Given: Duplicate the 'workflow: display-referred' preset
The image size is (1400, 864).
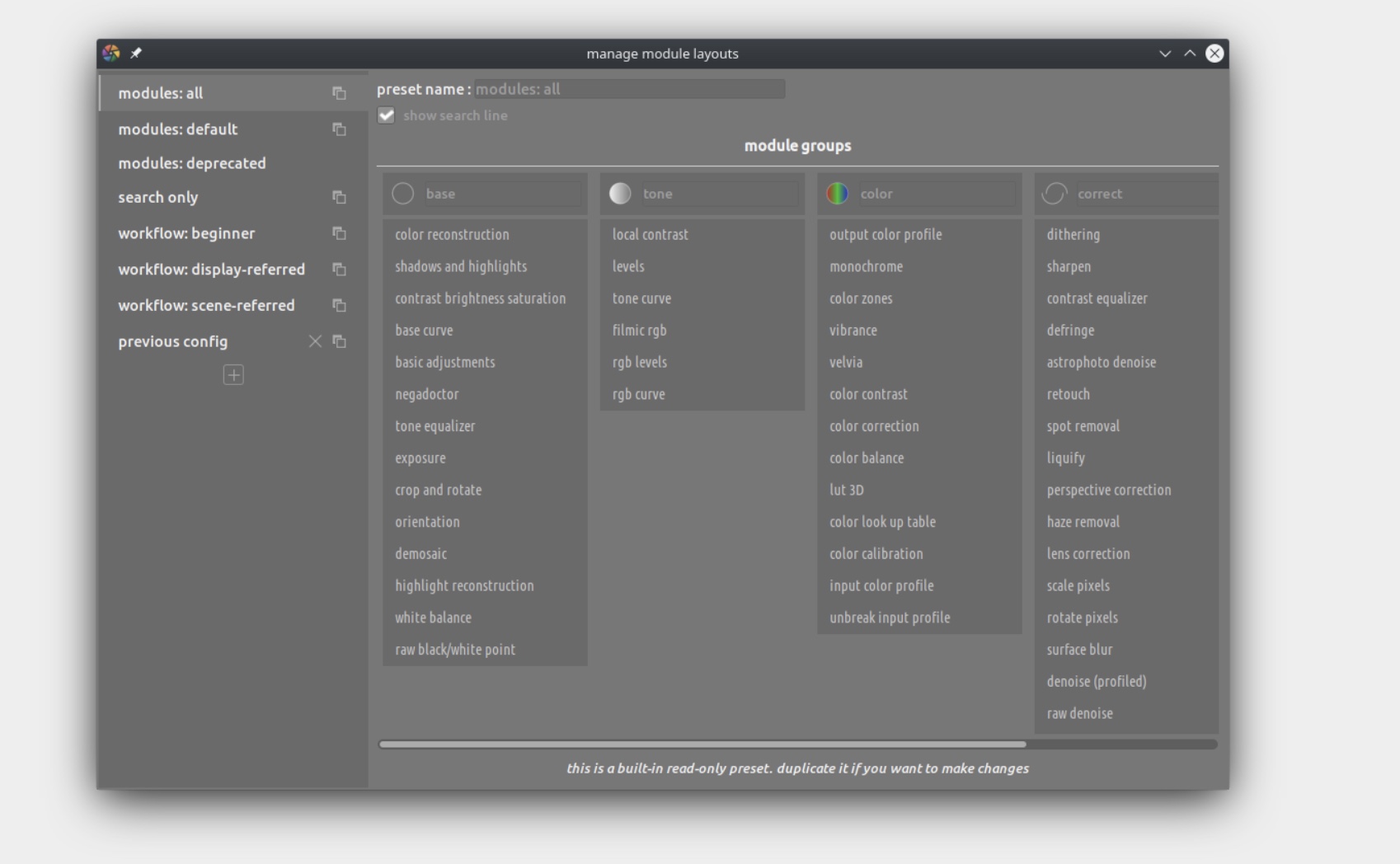Looking at the screenshot, I should 339,270.
